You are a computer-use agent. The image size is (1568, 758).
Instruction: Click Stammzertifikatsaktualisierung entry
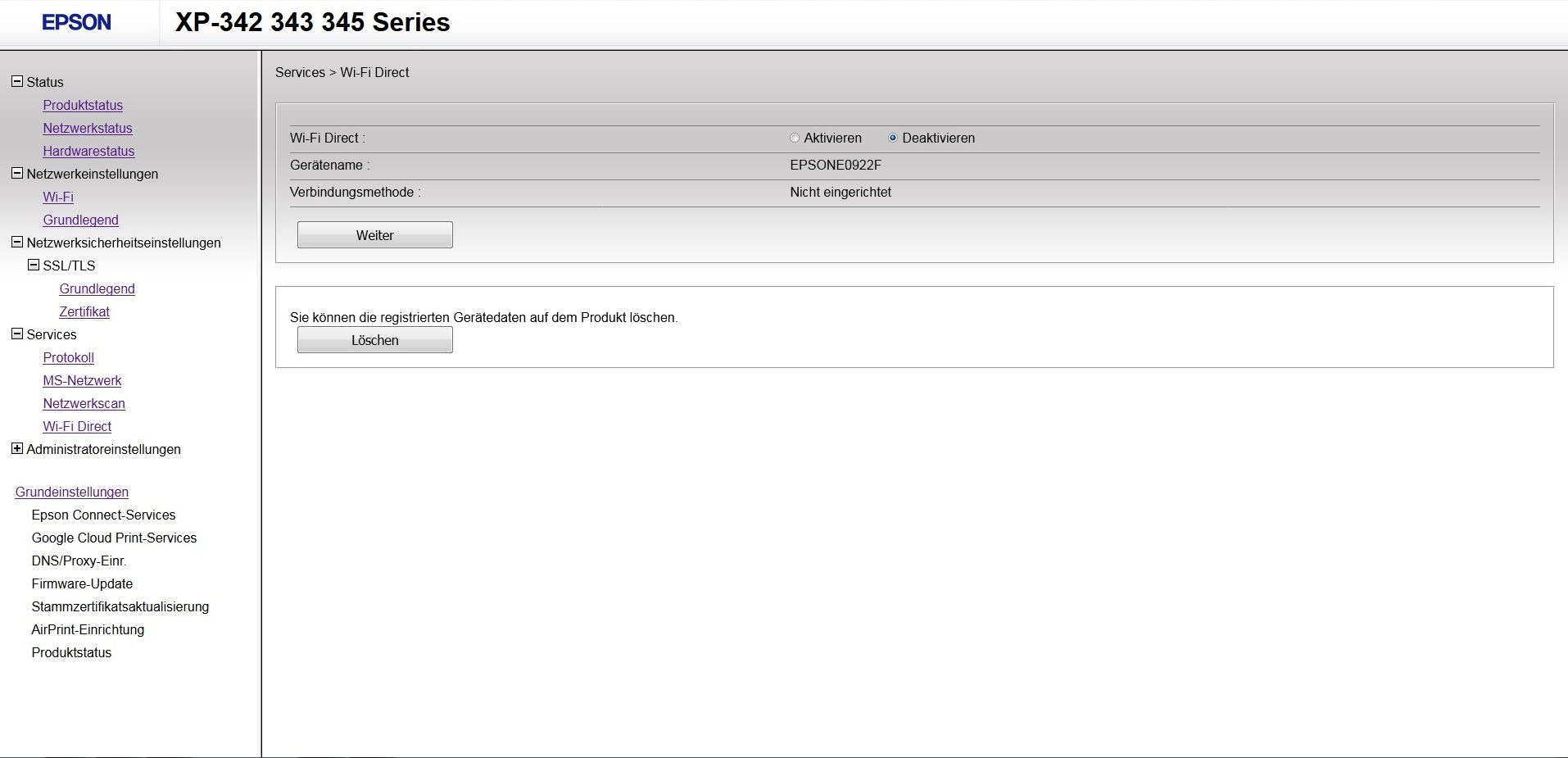pyautogui.click(x=120, y=607)
